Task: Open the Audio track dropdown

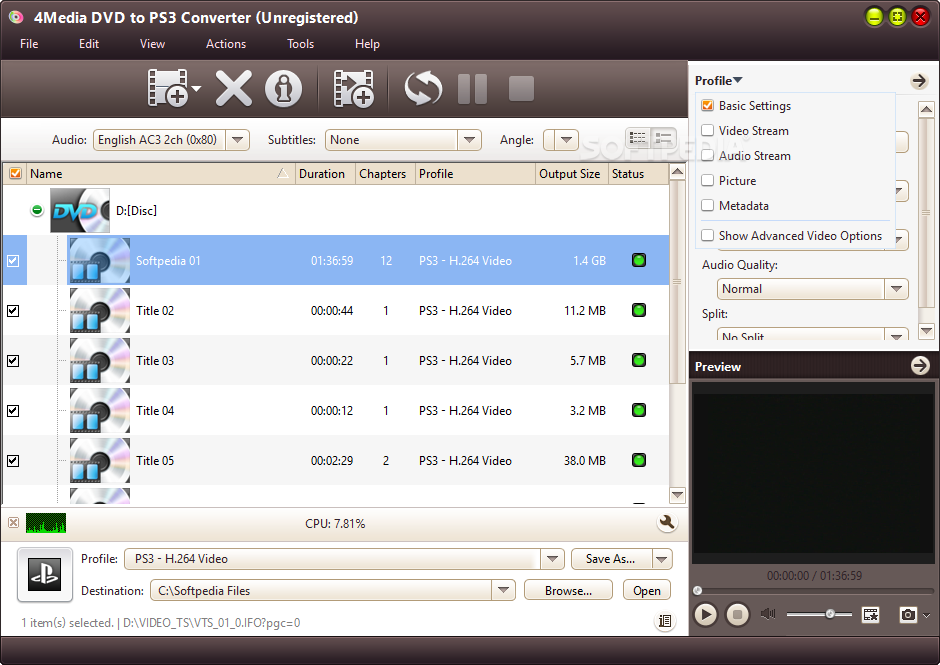Action: 237,140
